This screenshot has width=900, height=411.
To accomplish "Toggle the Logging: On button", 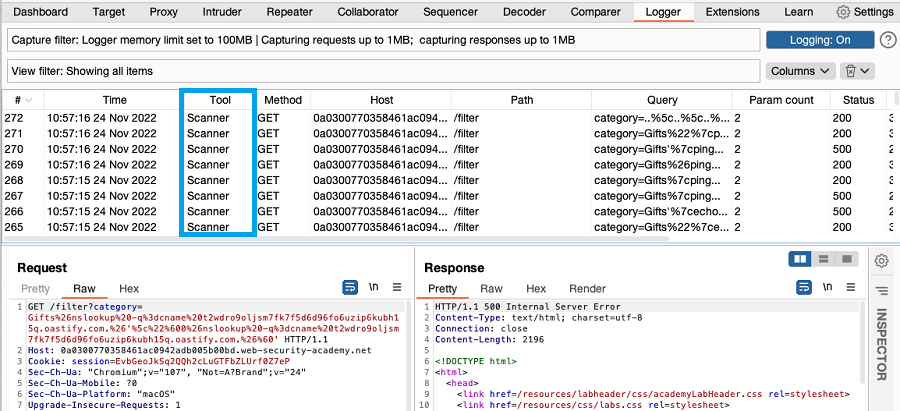I will point(819,40).
